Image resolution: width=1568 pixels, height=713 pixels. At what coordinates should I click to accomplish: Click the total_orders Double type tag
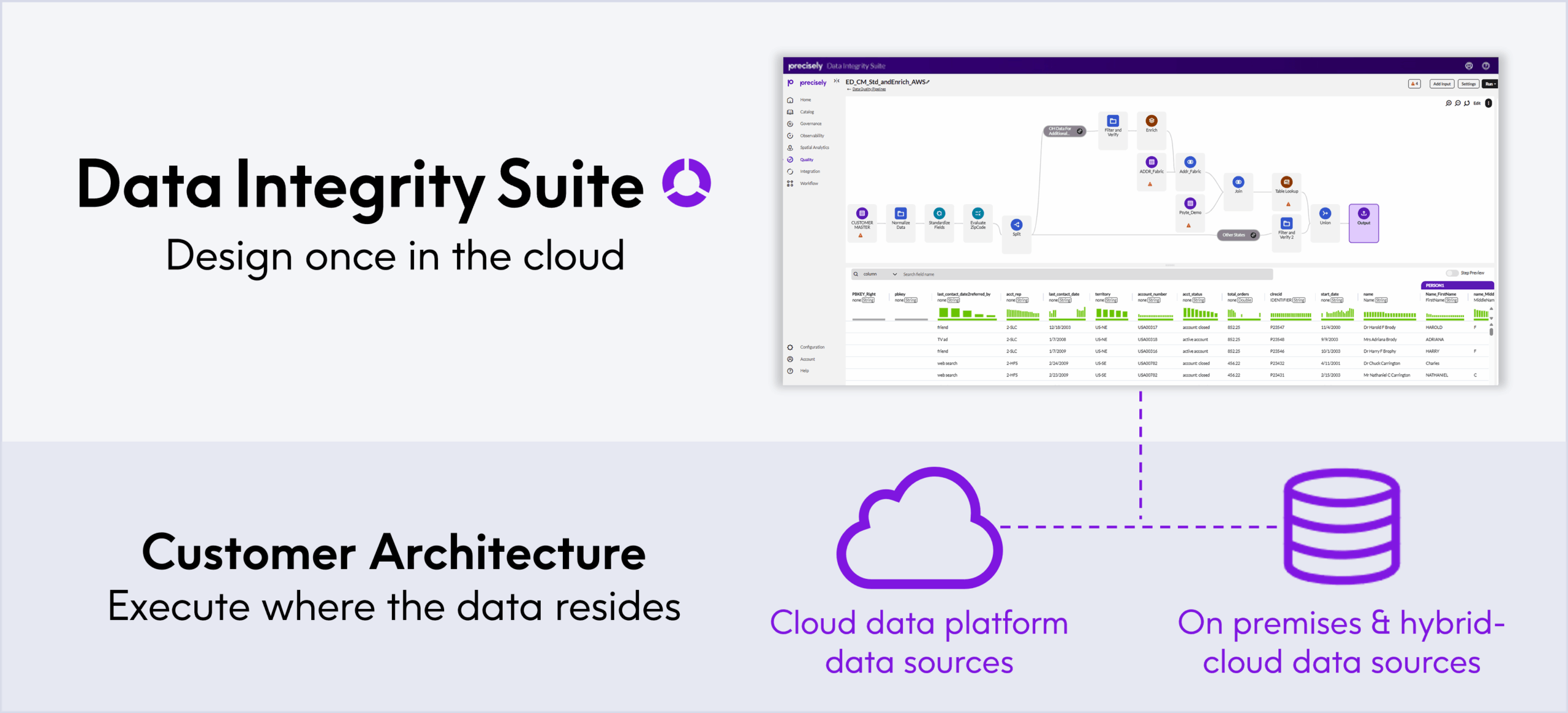(x=1245, y=300)
